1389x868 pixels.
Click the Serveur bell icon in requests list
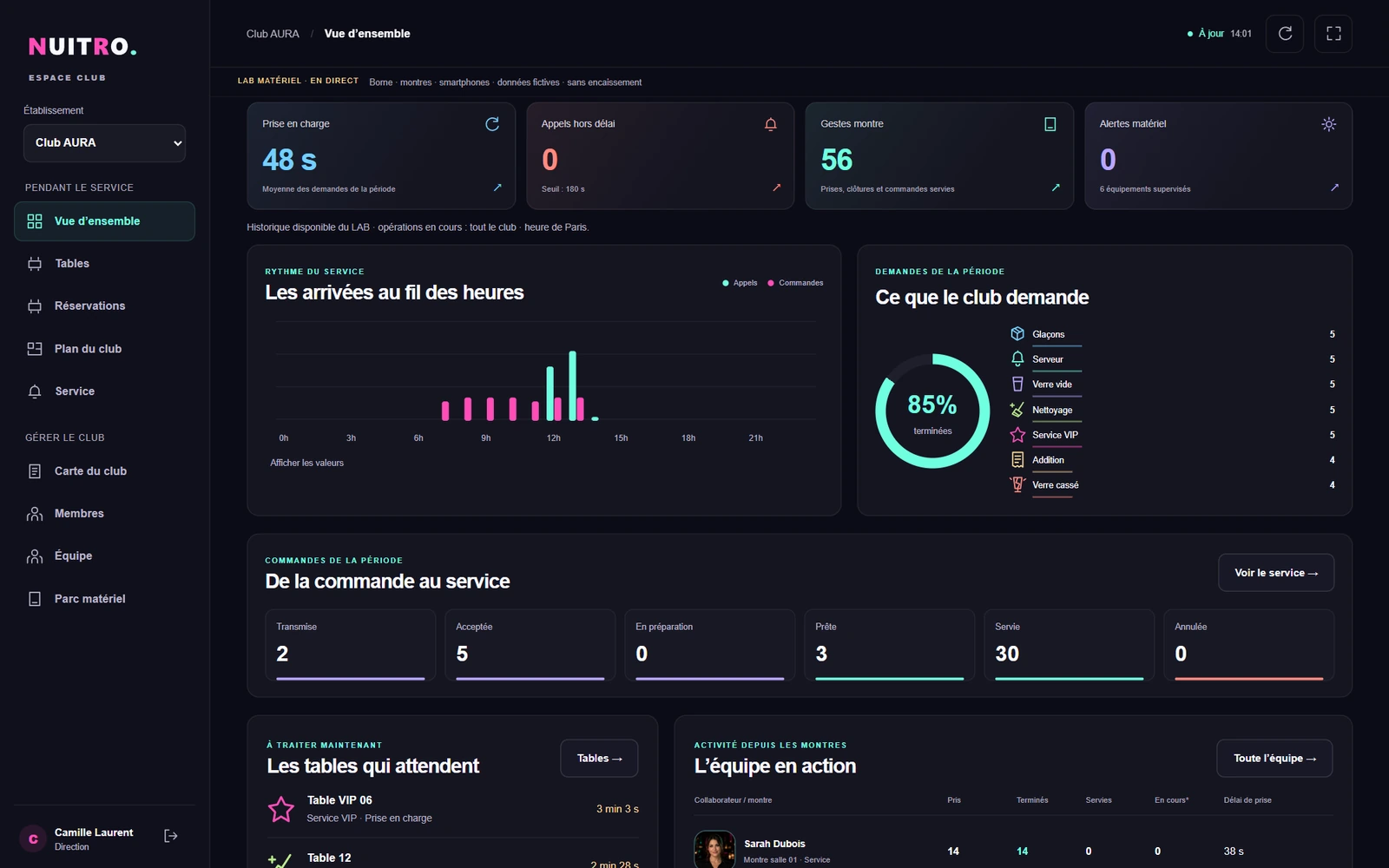[1017, 358]
